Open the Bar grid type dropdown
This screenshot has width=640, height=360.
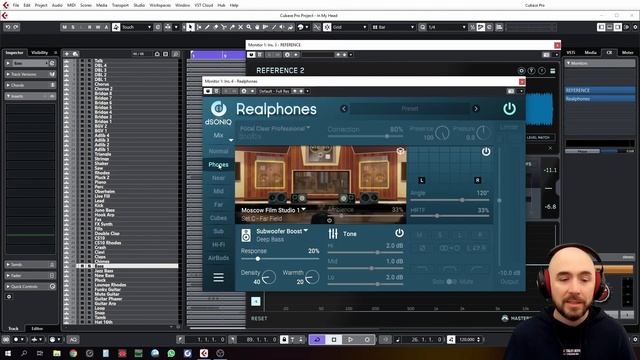pyautogui.click(x=393, y=27)
